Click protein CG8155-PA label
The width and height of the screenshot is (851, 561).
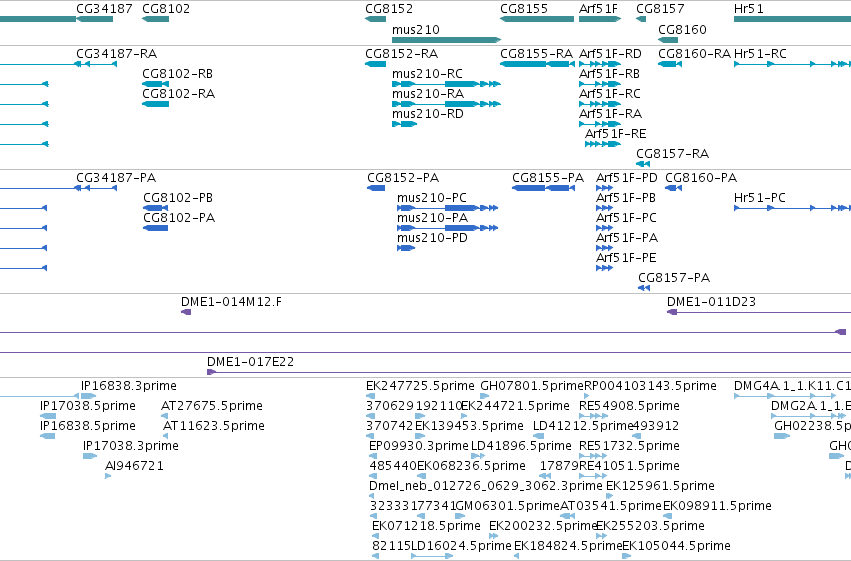548,178
